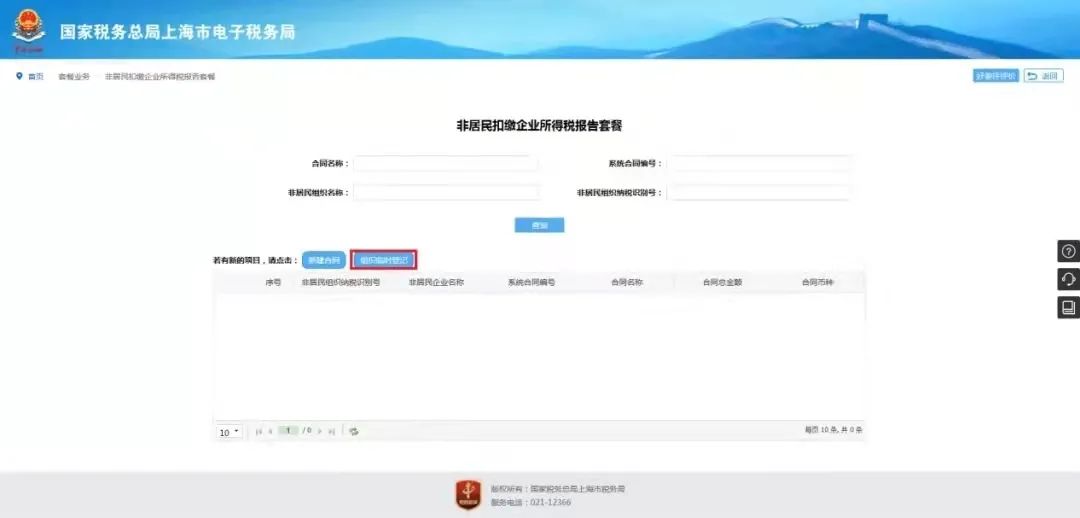
Task: Click the 每页 10 条 record count text
Action: coord(833,430)
